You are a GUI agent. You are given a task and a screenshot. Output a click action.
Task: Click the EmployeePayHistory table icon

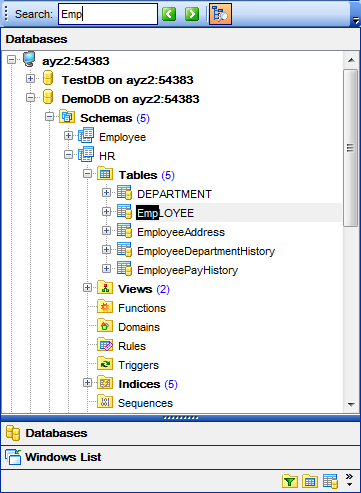tap(125, 269)
